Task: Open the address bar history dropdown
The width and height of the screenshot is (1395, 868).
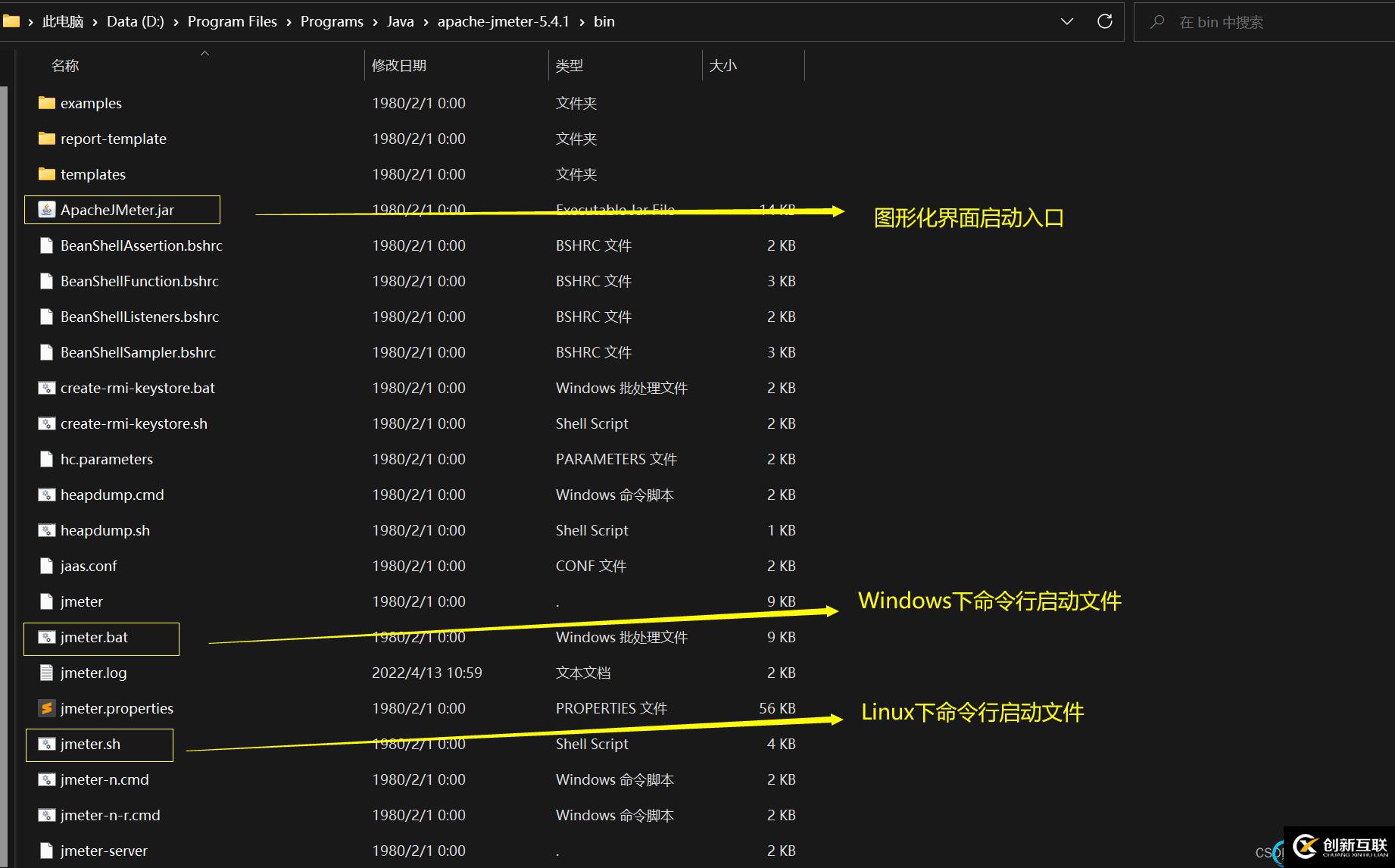Action: pyautogui.click(x=1067, y=21)
